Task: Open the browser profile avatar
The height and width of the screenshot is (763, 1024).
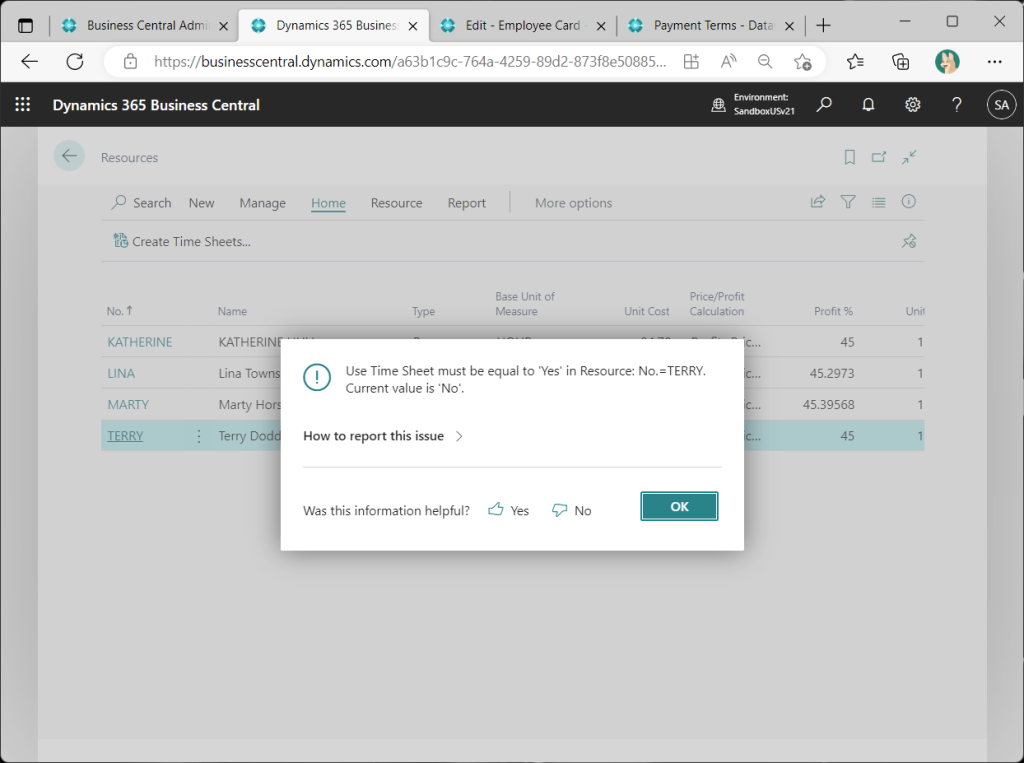Action: pyautogui.click(x=947, y=61)
